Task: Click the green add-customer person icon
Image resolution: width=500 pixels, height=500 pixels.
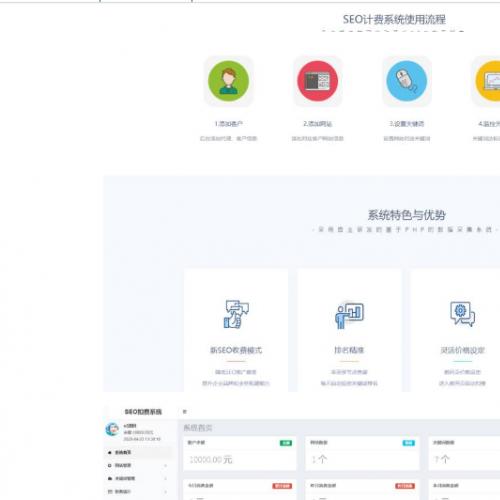Action: pos(228,81)
